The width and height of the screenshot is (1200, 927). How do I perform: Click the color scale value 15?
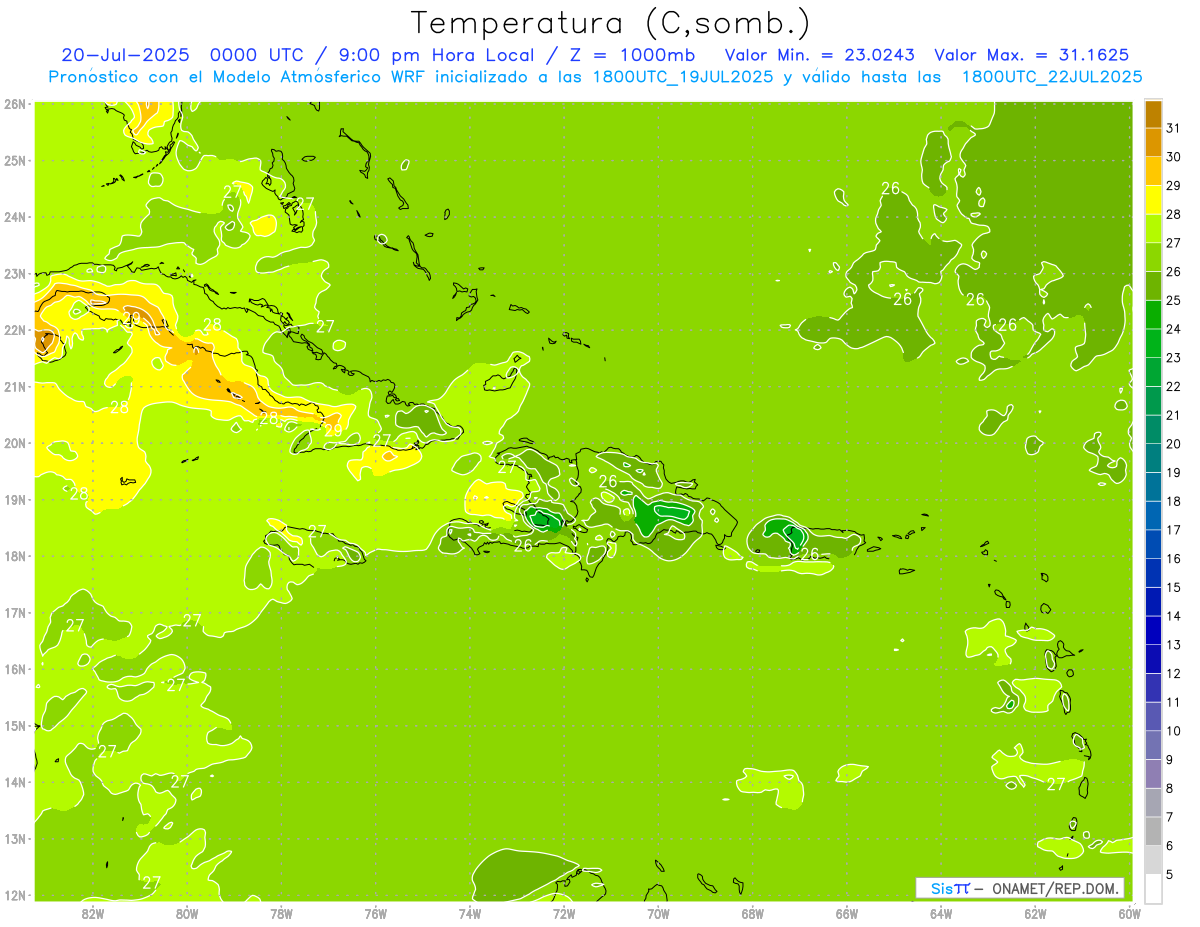[1174, 587]
